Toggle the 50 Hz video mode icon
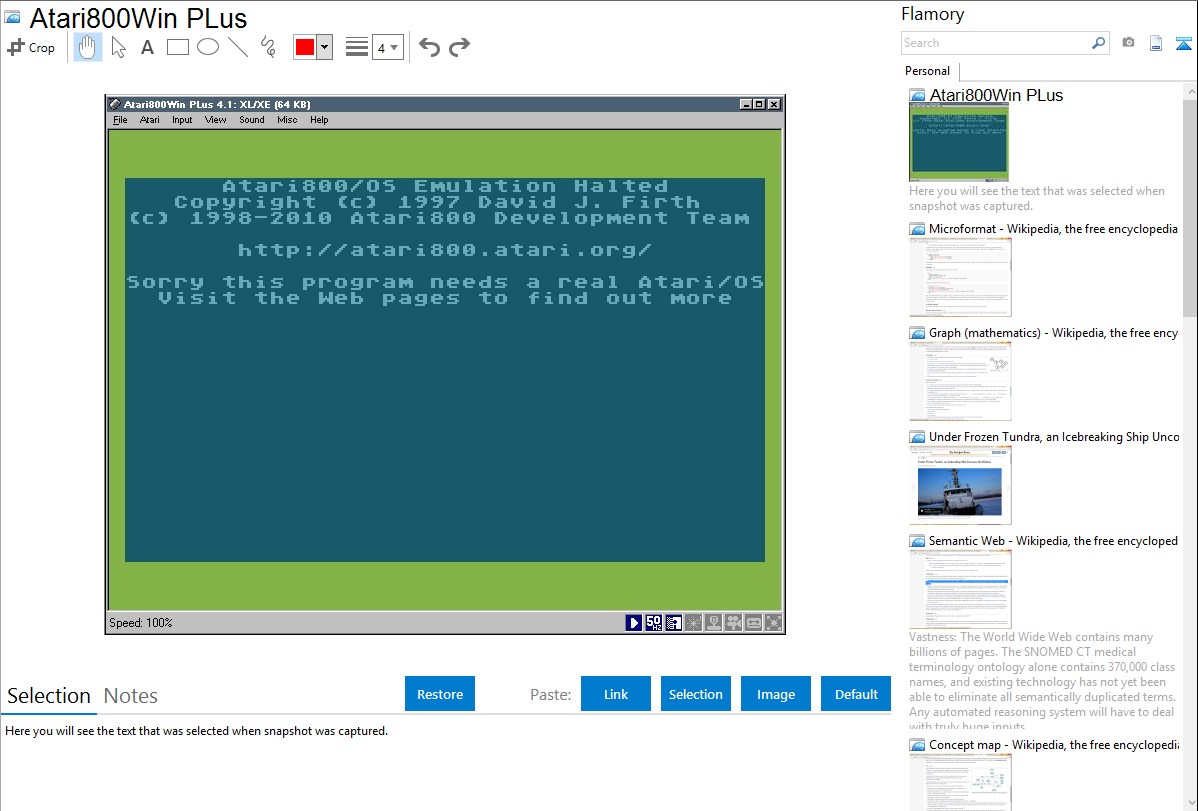1198x811 pixels. [653, 623]
